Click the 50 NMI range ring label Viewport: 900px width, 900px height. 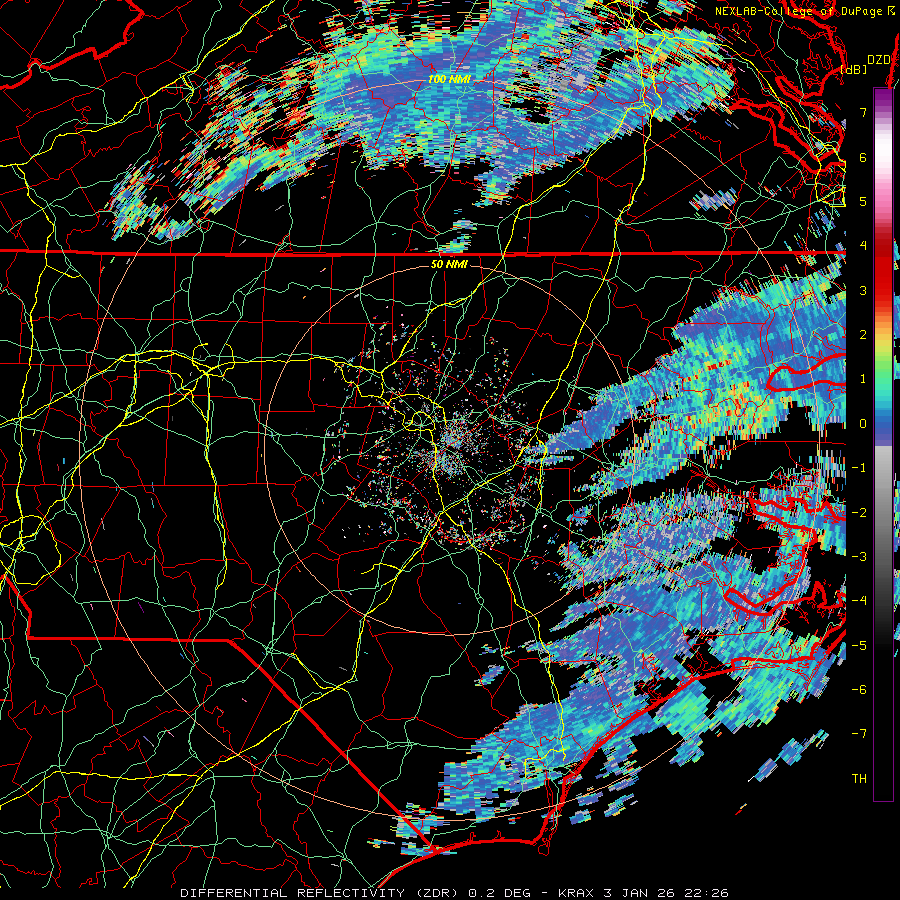(x=449, y=264)
